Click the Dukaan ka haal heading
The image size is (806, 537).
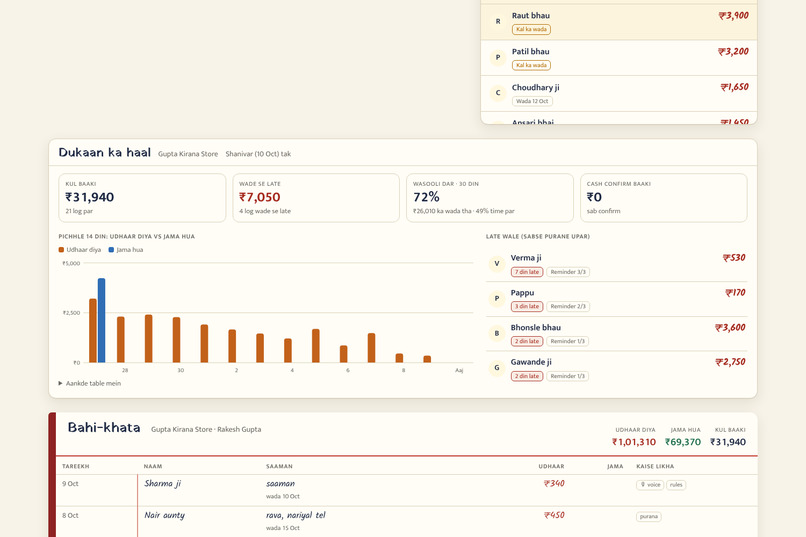pos(104,153)
